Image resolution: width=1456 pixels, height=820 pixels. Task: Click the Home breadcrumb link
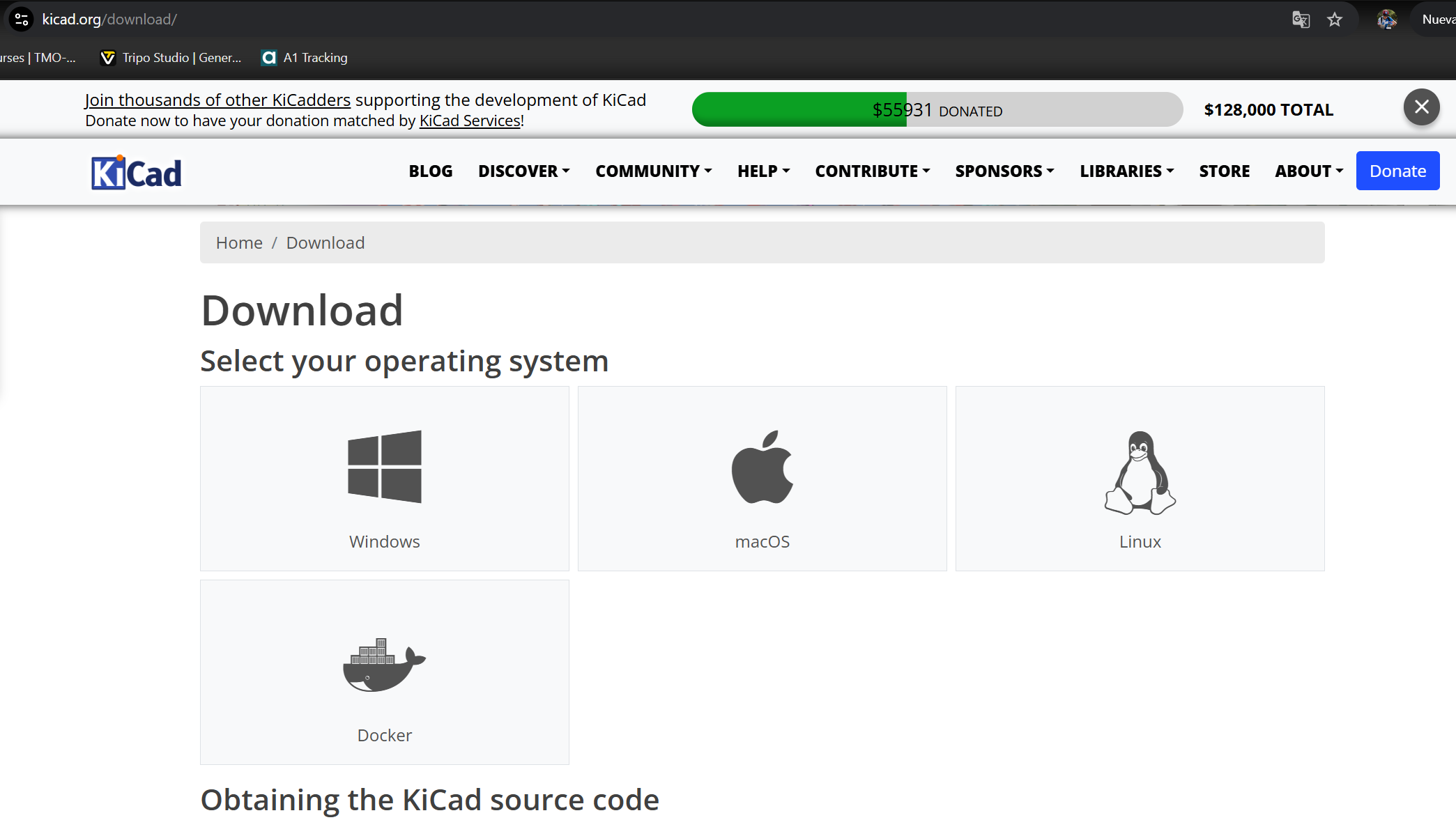239,242
